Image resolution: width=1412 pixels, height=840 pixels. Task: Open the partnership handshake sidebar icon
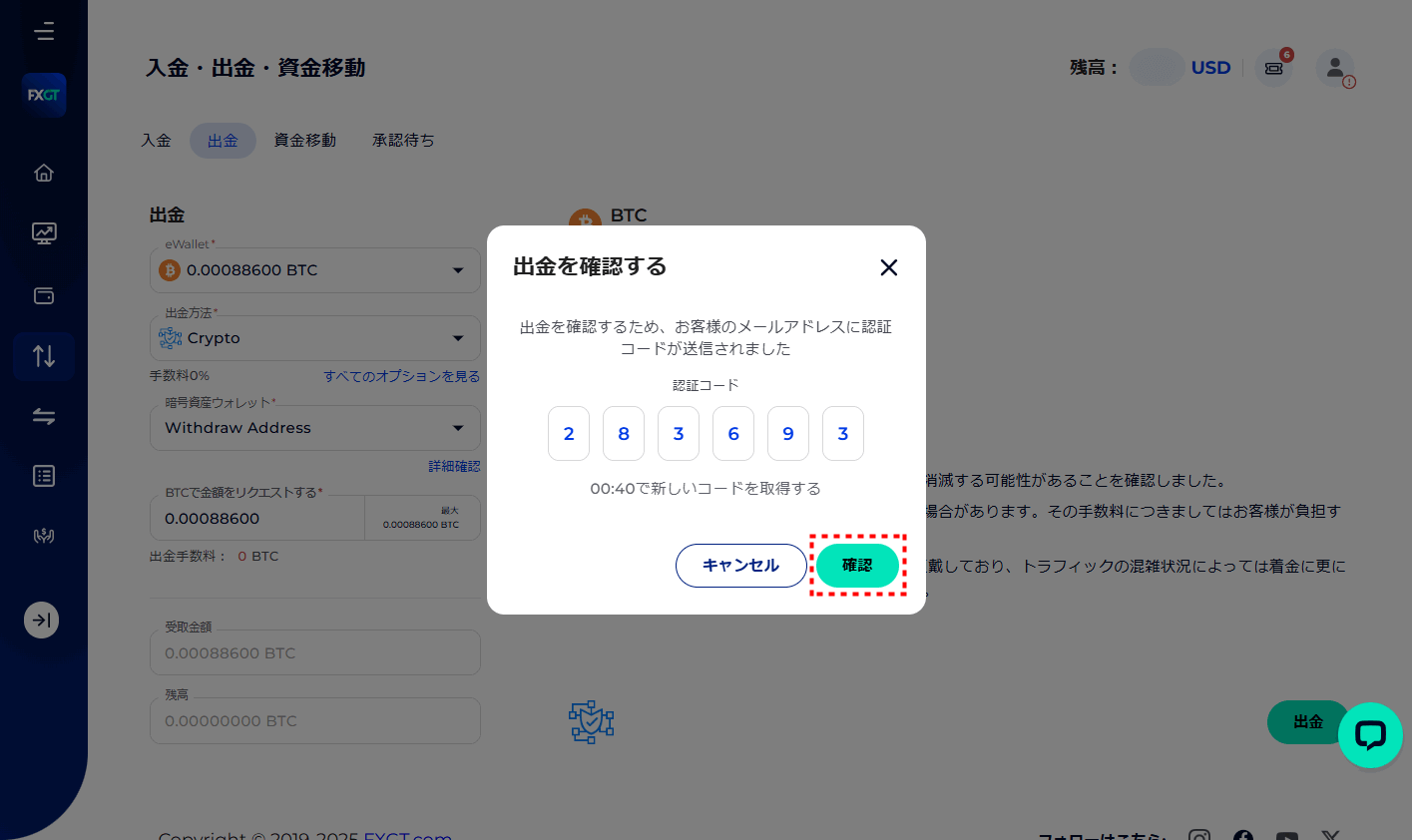(44, 536)
